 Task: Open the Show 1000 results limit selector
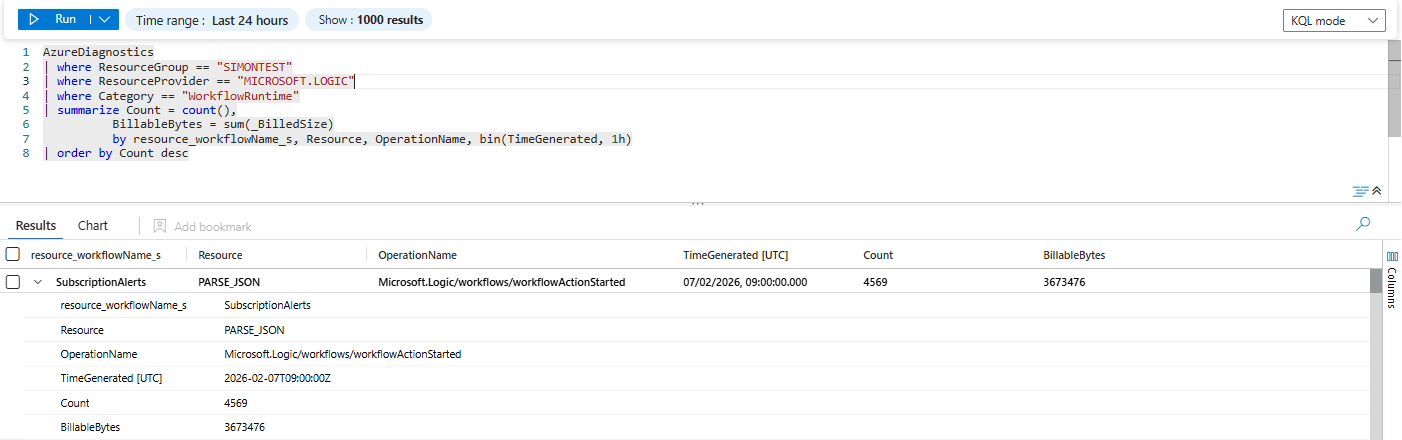[x=368, y=20]
